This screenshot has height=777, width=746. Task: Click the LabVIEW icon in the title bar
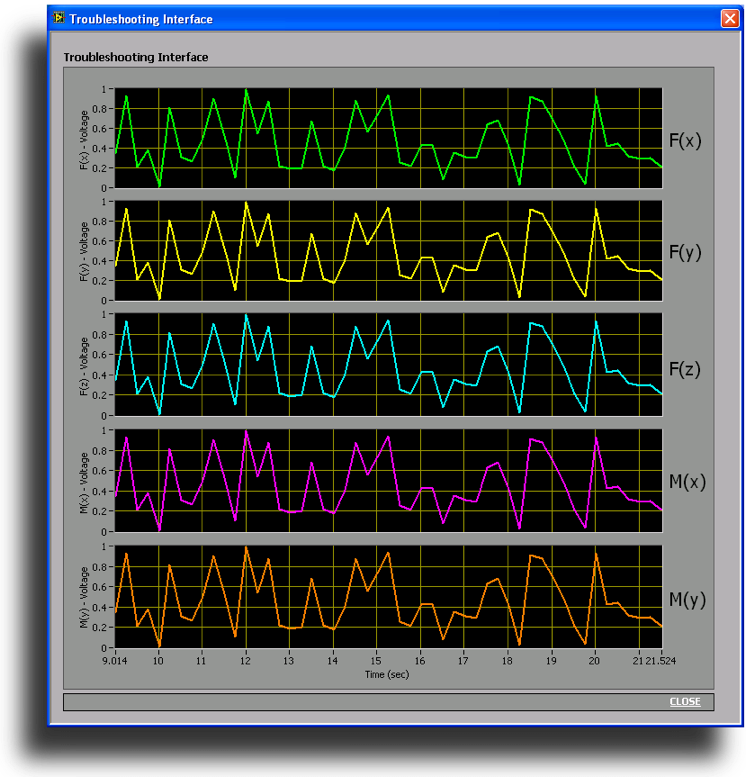coord(59,19)
